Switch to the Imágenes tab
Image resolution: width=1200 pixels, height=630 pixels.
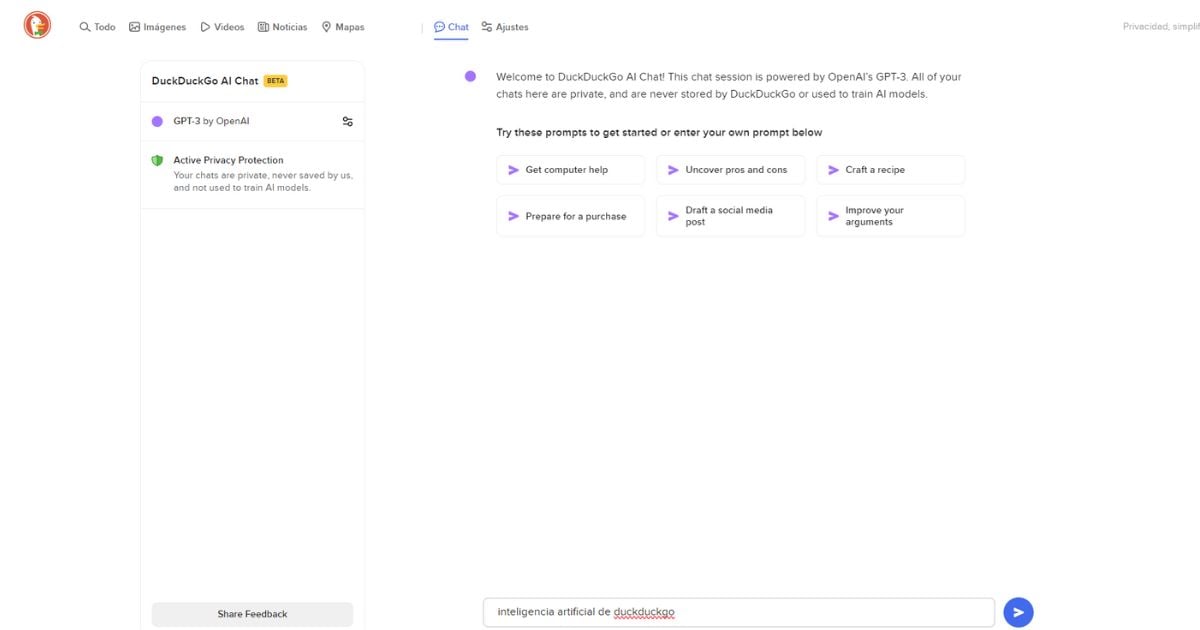pyautogui.click(x=157, y=27)
